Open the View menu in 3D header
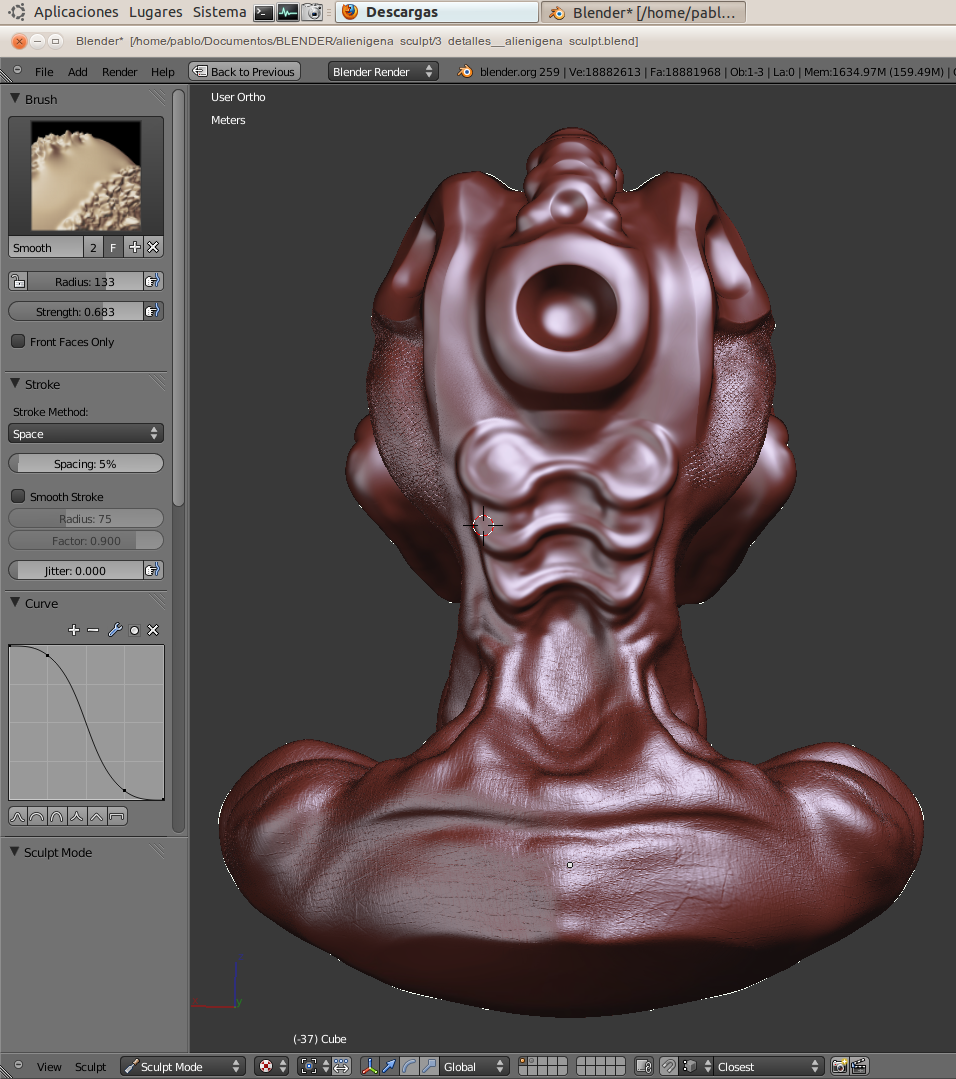The image size is (956, 1079). pos(49,1067)
